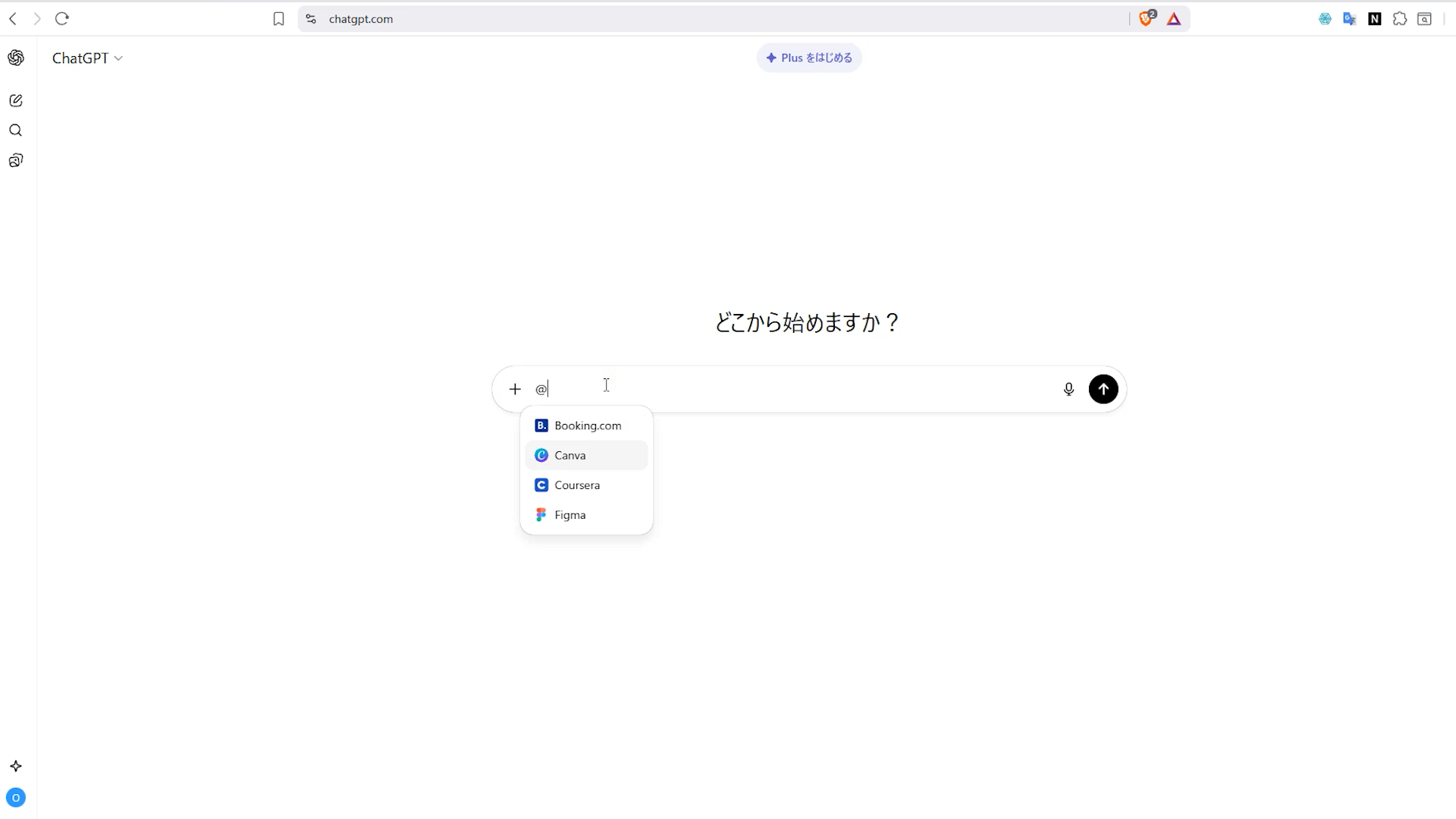Image resolution: width=1456 pixels, height=819 pixels.
Task: Open chat search via the magnifier icon
Action: point(16,130)
